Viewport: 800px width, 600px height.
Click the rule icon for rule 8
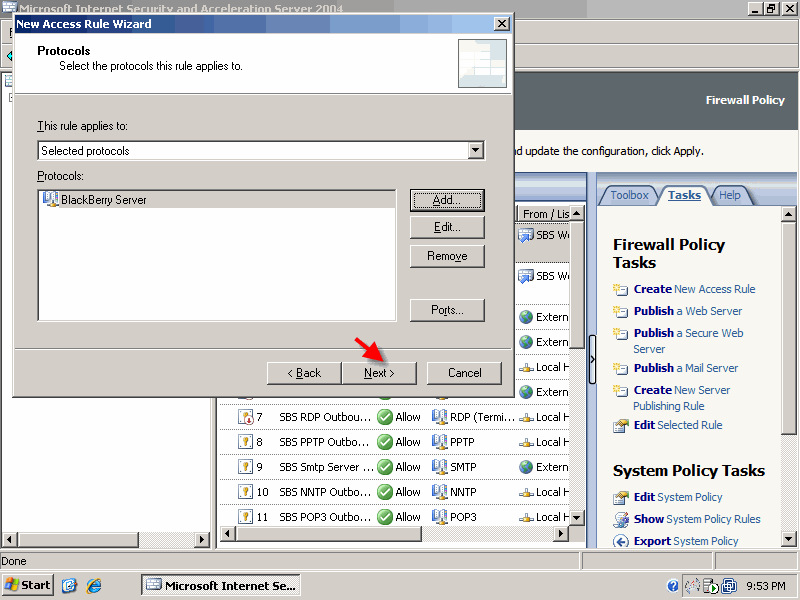pos(245,442)
